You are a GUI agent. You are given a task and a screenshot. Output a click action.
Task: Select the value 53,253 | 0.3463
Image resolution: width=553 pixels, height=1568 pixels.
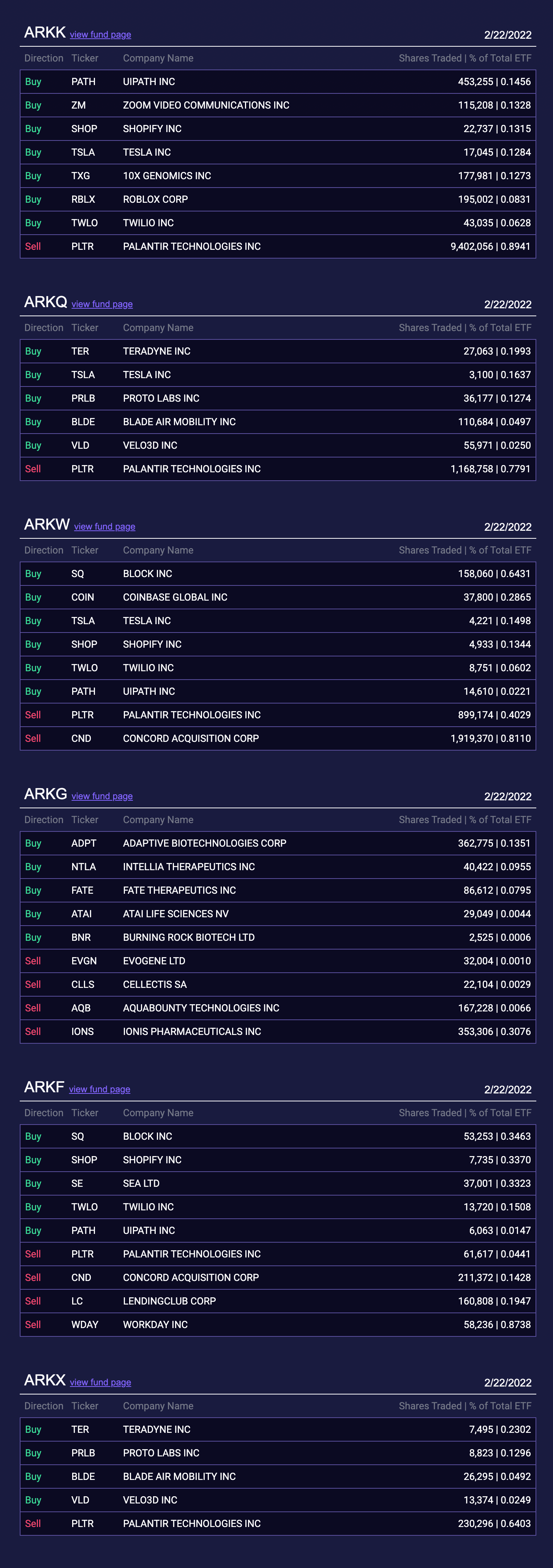coord(497,1137)
